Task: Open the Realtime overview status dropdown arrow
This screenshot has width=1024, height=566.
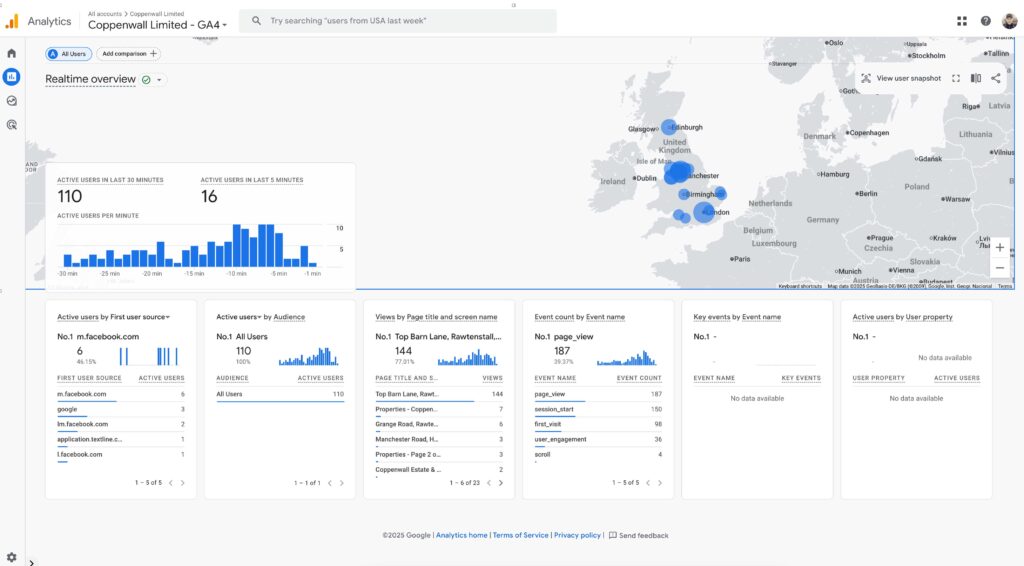Action: click(x=159, y=80)
